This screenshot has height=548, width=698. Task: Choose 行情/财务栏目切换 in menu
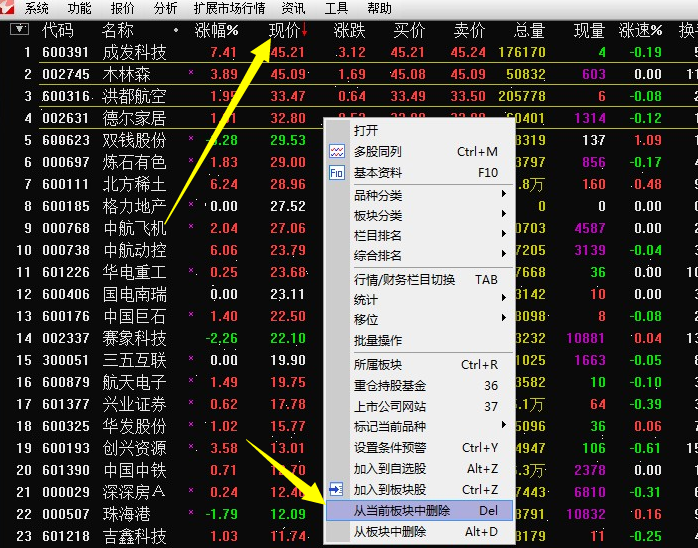[419, 279]
